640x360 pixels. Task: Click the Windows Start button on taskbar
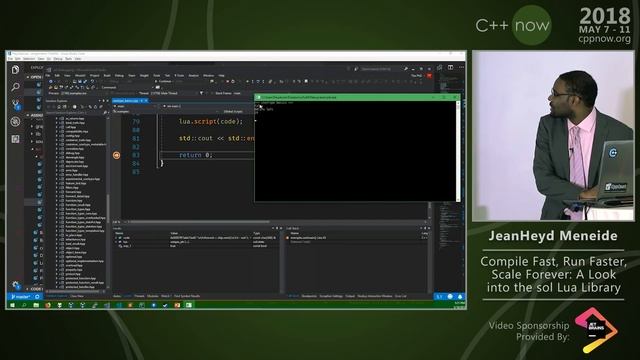click(x=12, y=305)
